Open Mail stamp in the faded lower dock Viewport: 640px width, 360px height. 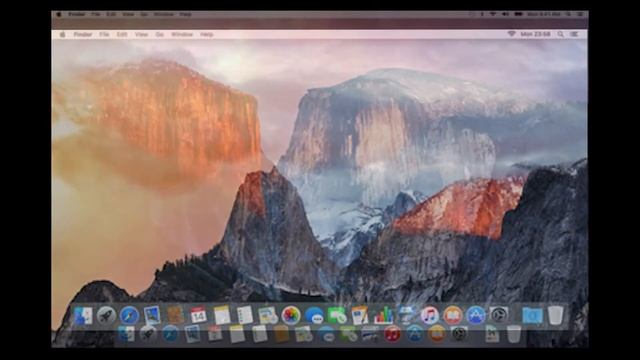[192, 334]
